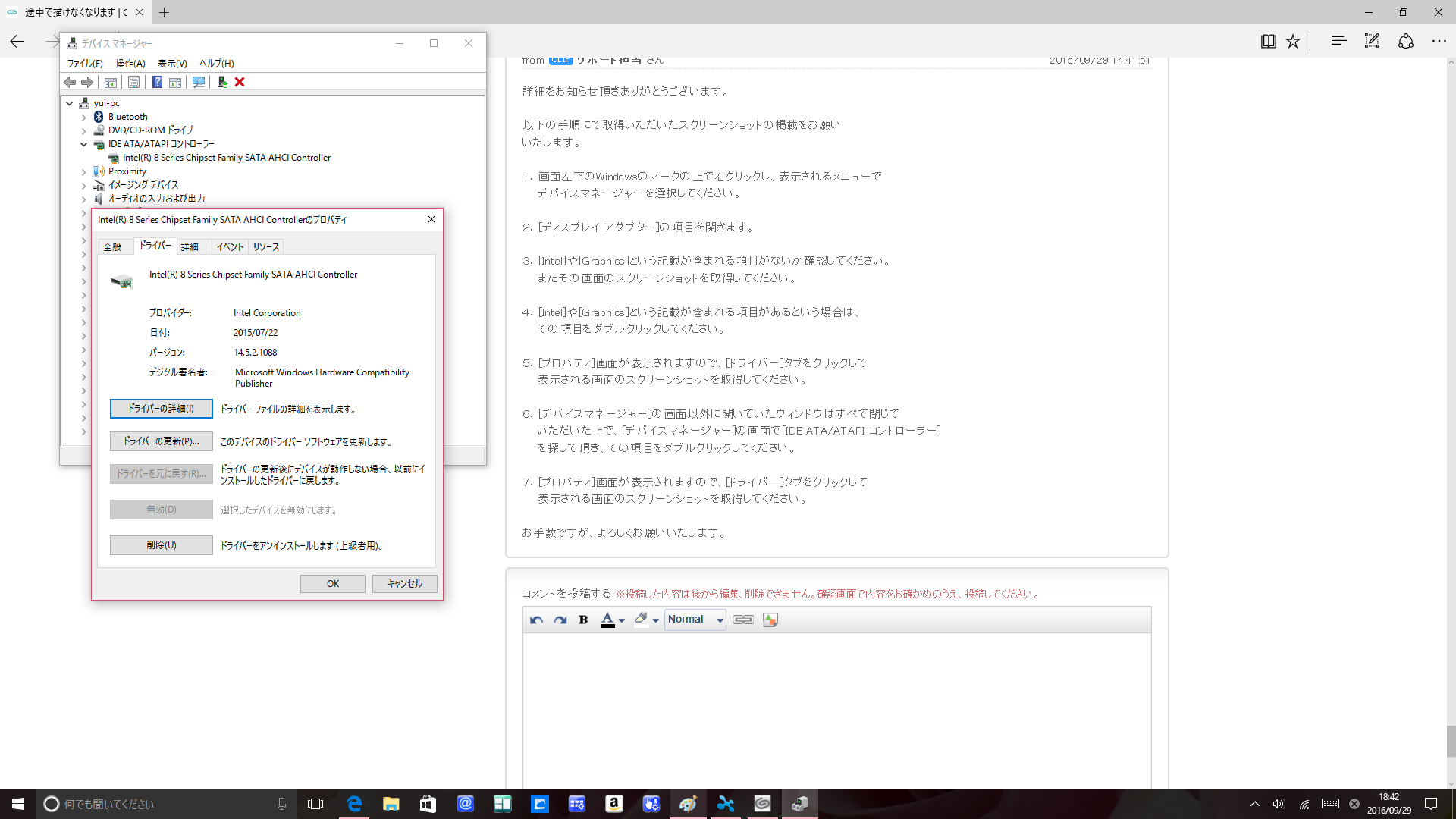This screenshot has height=819, width=1456.
Task: Open Edge reading view book icon
Action: (x=1268, y=42)
